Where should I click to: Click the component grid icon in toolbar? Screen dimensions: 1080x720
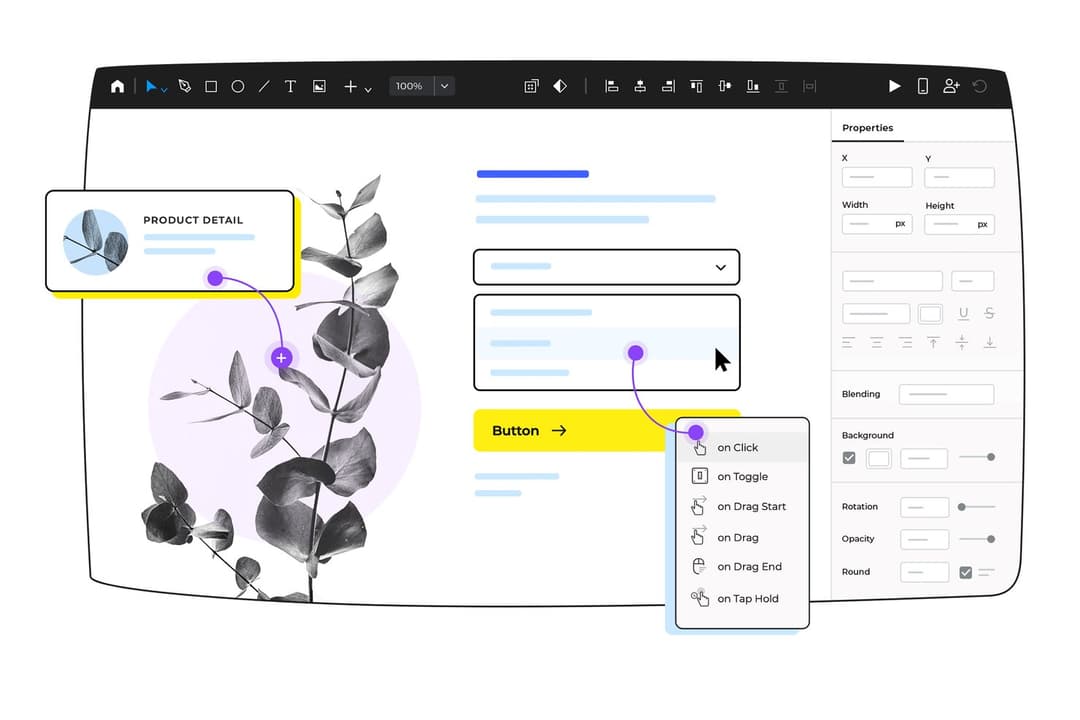pos(531,86)
